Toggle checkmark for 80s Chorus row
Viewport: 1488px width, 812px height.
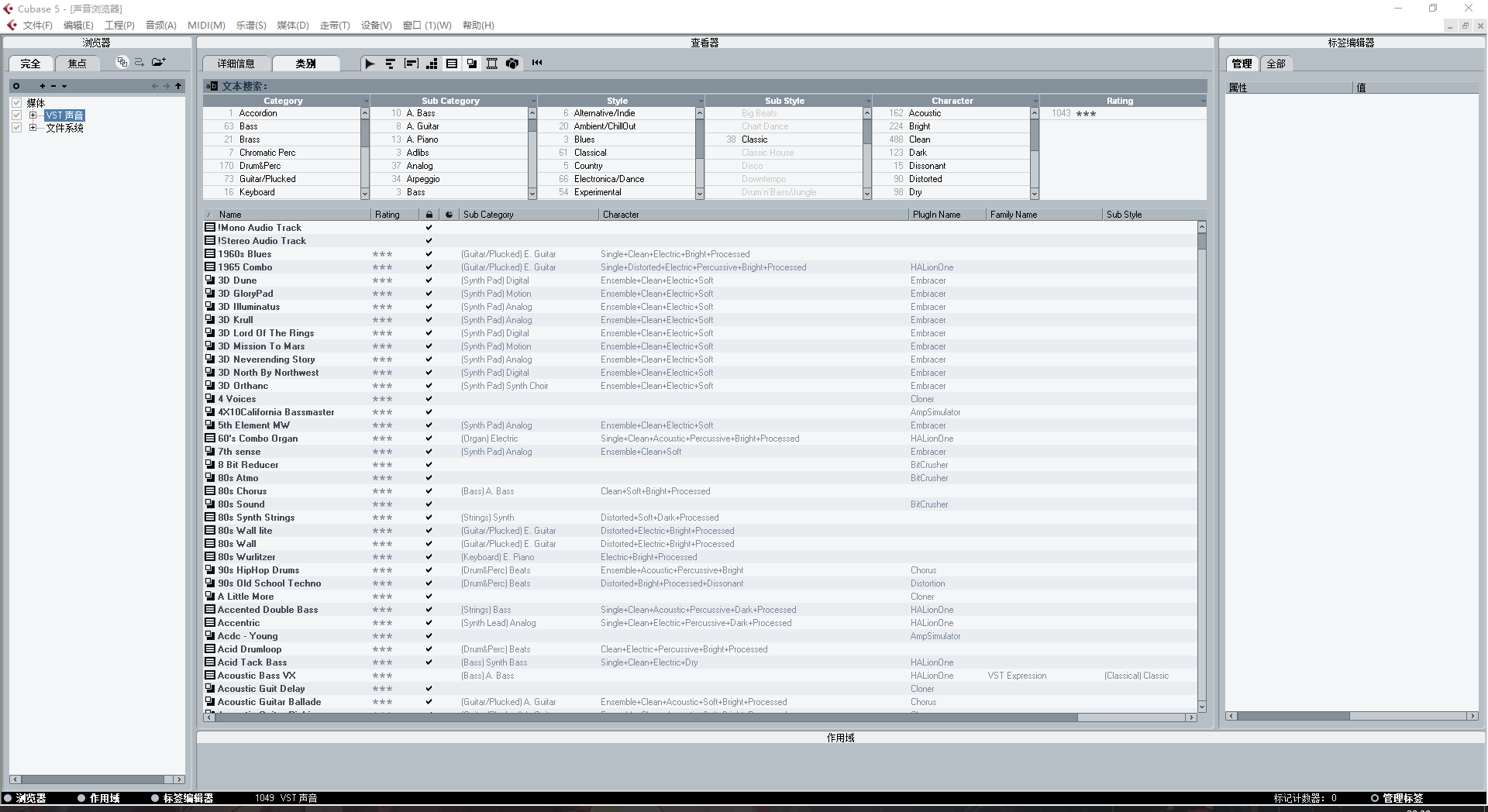point(429,491)
